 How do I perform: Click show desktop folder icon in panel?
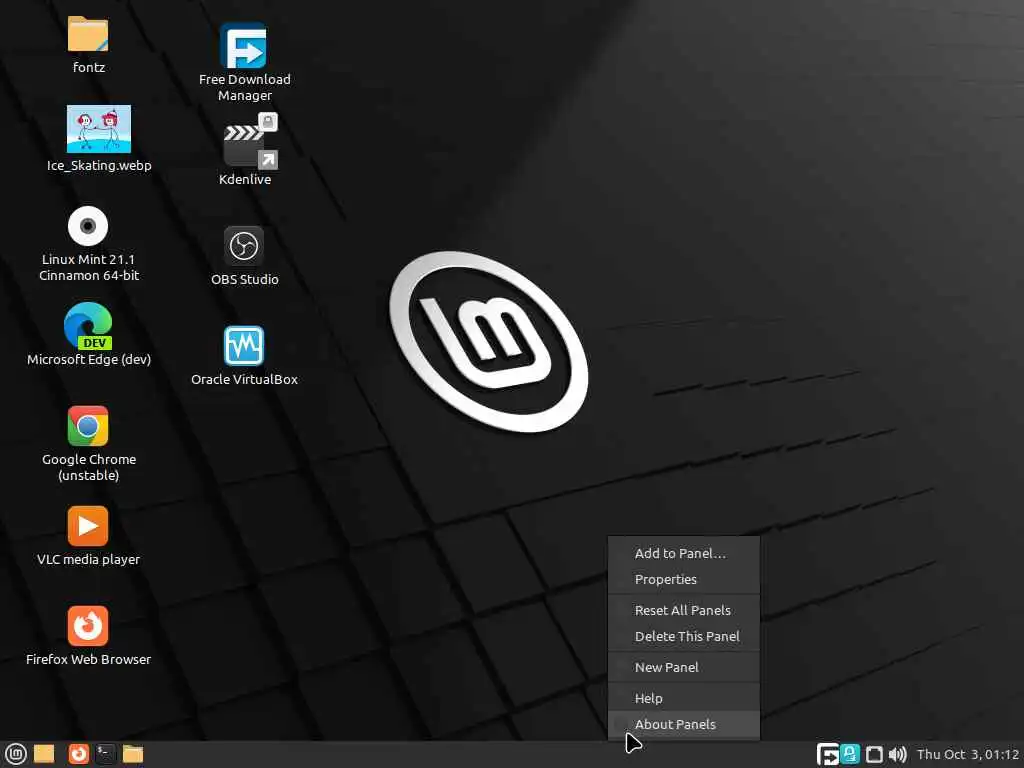pos(44,754)
